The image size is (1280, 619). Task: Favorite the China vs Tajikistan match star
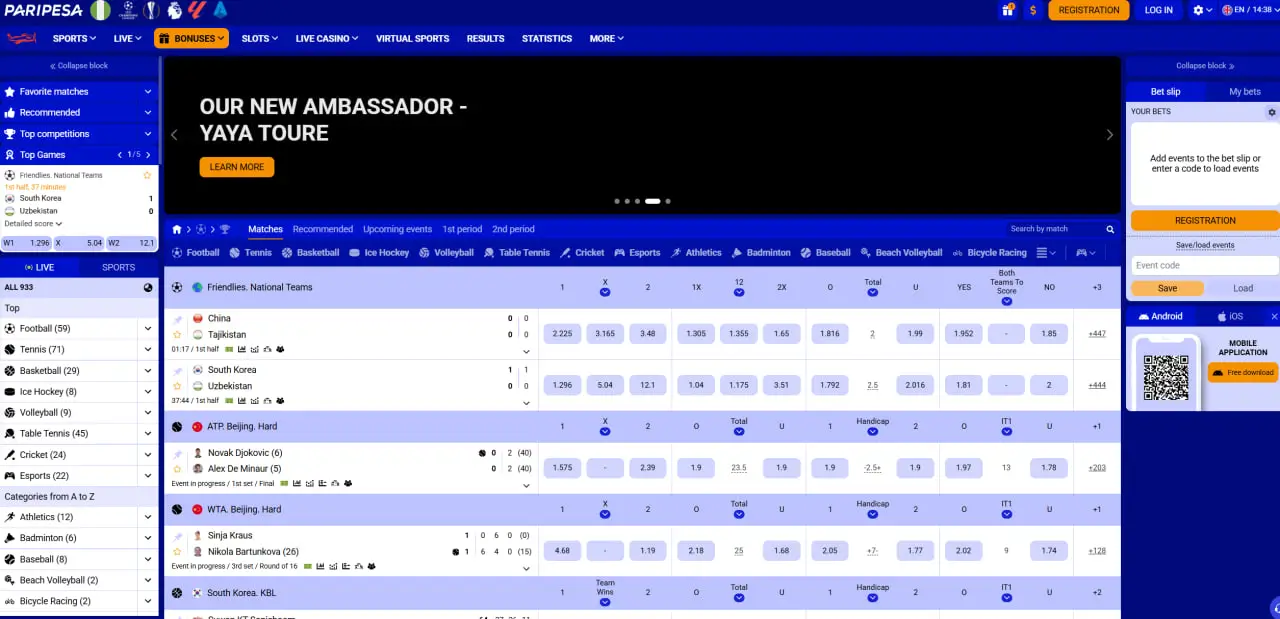178,335
